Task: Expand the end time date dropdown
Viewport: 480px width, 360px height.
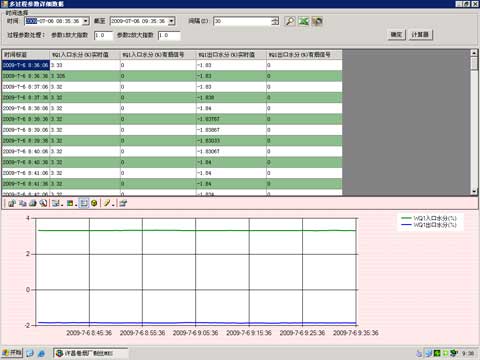Action: 171,21
